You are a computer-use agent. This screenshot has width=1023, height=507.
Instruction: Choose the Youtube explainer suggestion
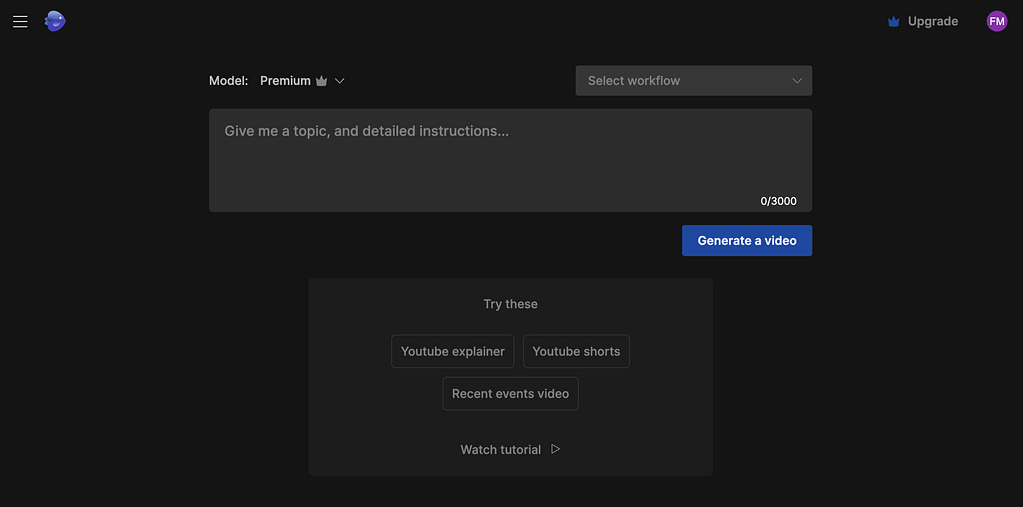click(x=453, y=351)
